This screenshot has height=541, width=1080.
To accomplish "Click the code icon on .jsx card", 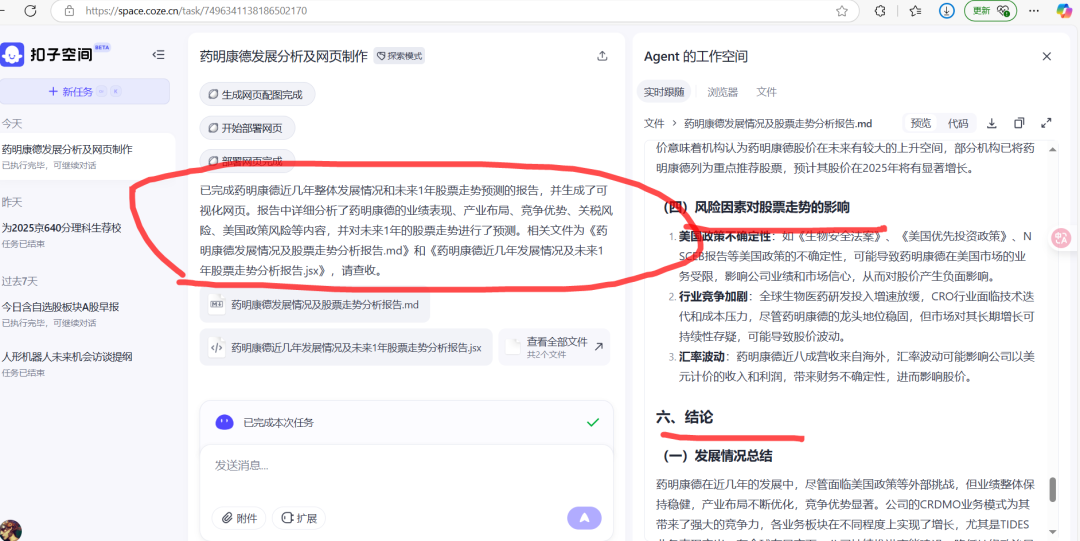I will [x=216, y=347].
